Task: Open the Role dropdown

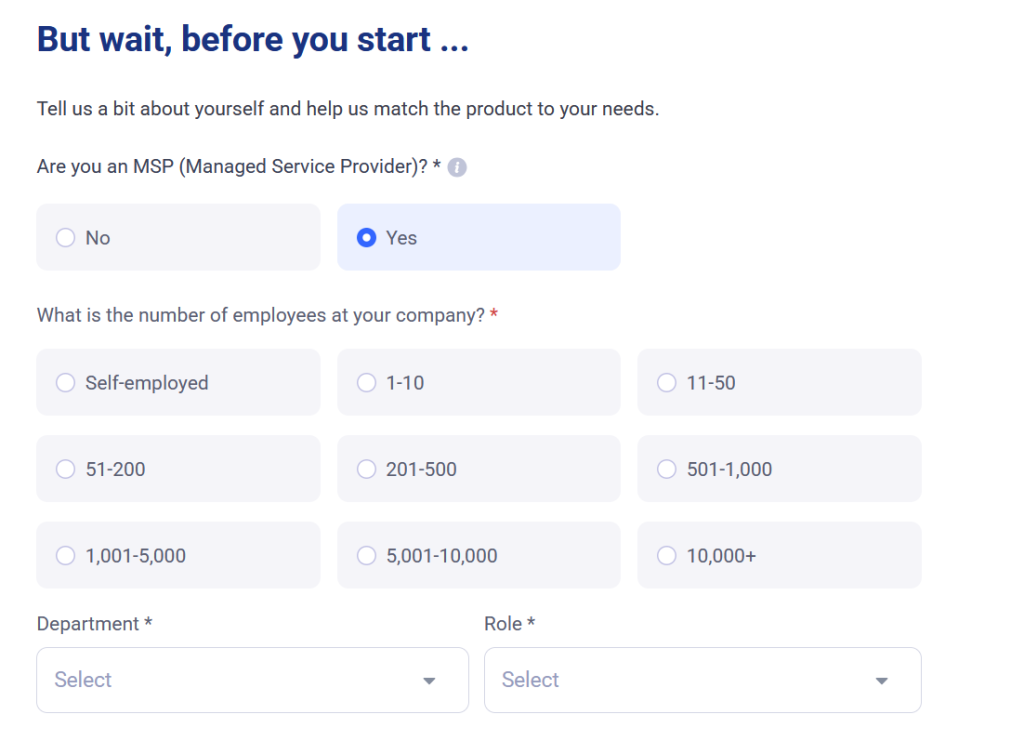Action: tap(680, 680)
